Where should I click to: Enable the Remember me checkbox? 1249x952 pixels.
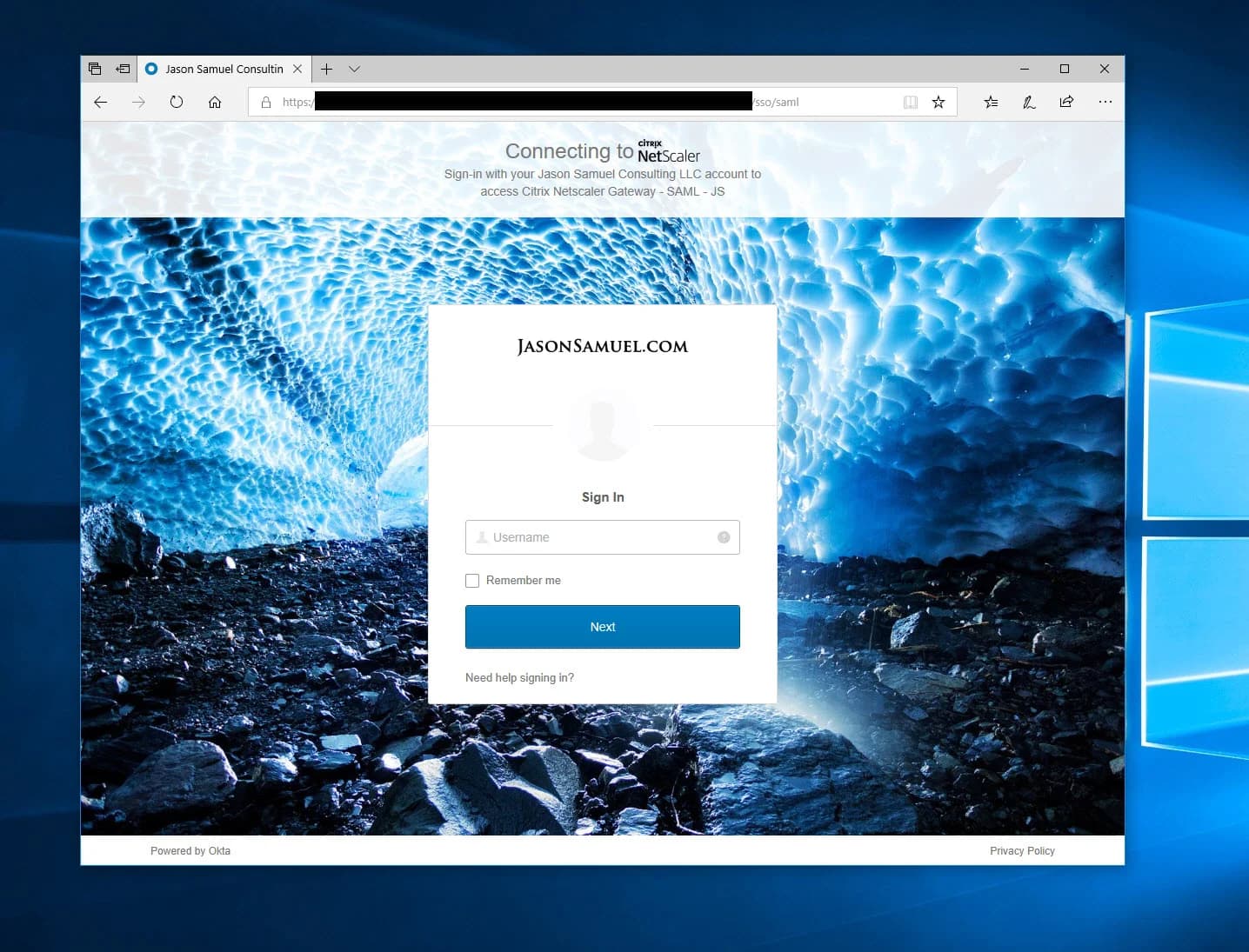pyautogui.click(x=472, y=581)
